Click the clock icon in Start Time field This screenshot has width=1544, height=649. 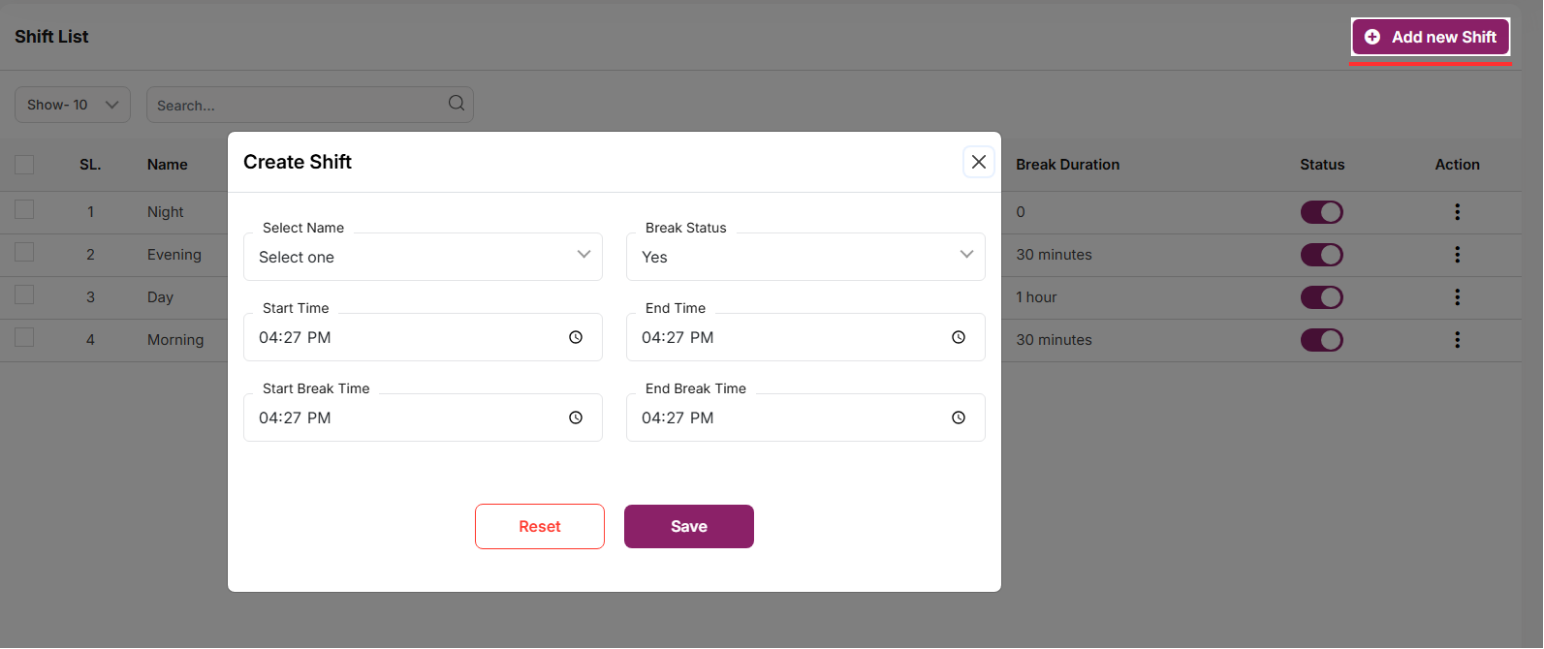tap(575, 338)
